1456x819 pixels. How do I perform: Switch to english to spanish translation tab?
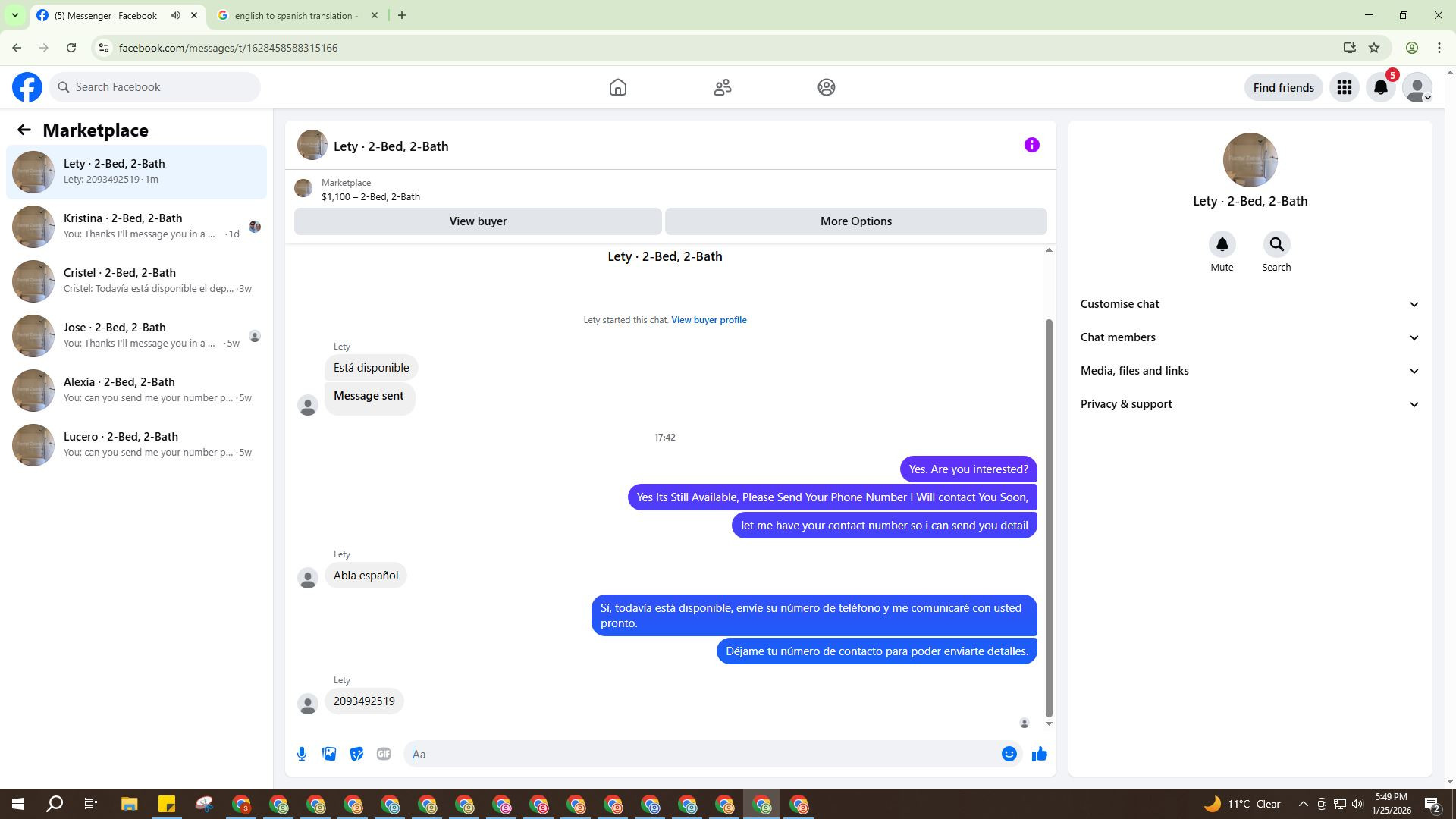pos(296,15)
